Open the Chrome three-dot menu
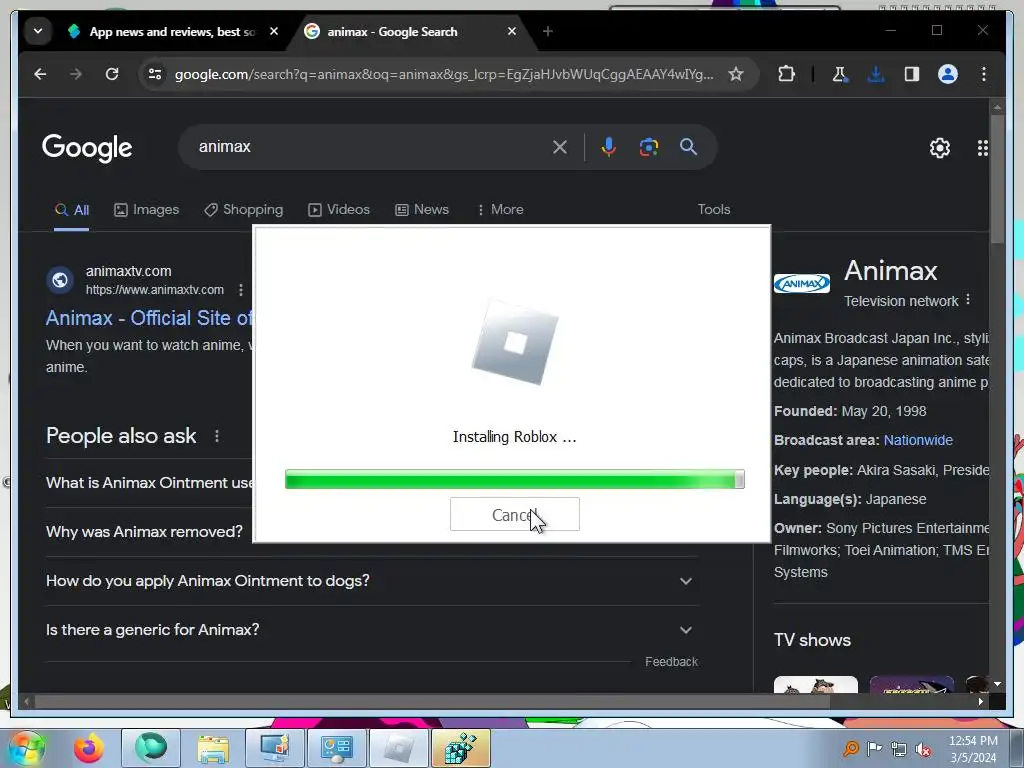This screenshot has width=1024, height=768. pyautogui.click(x=984, y=74)
